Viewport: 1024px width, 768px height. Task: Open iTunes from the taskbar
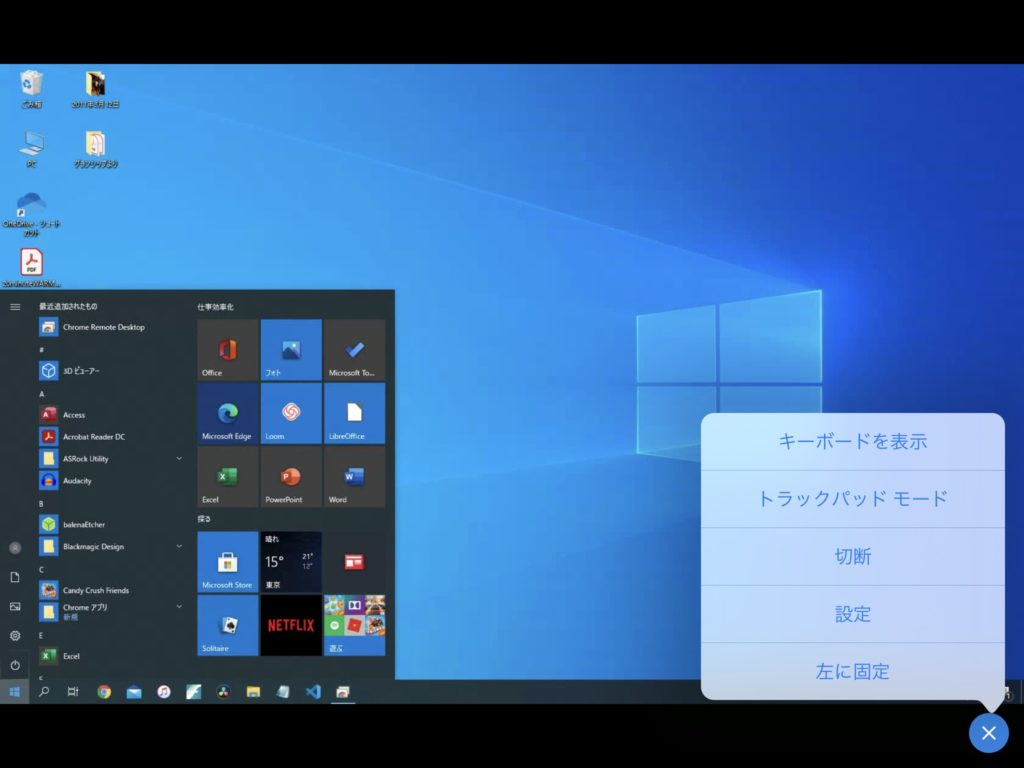(164, 692)
